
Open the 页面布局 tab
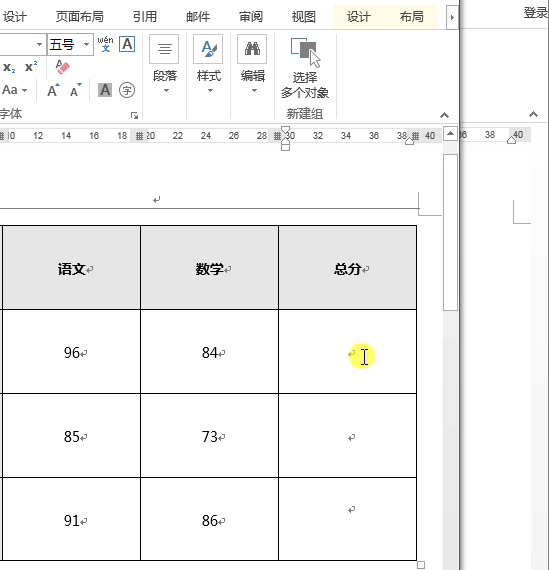[x=80, y=17]
